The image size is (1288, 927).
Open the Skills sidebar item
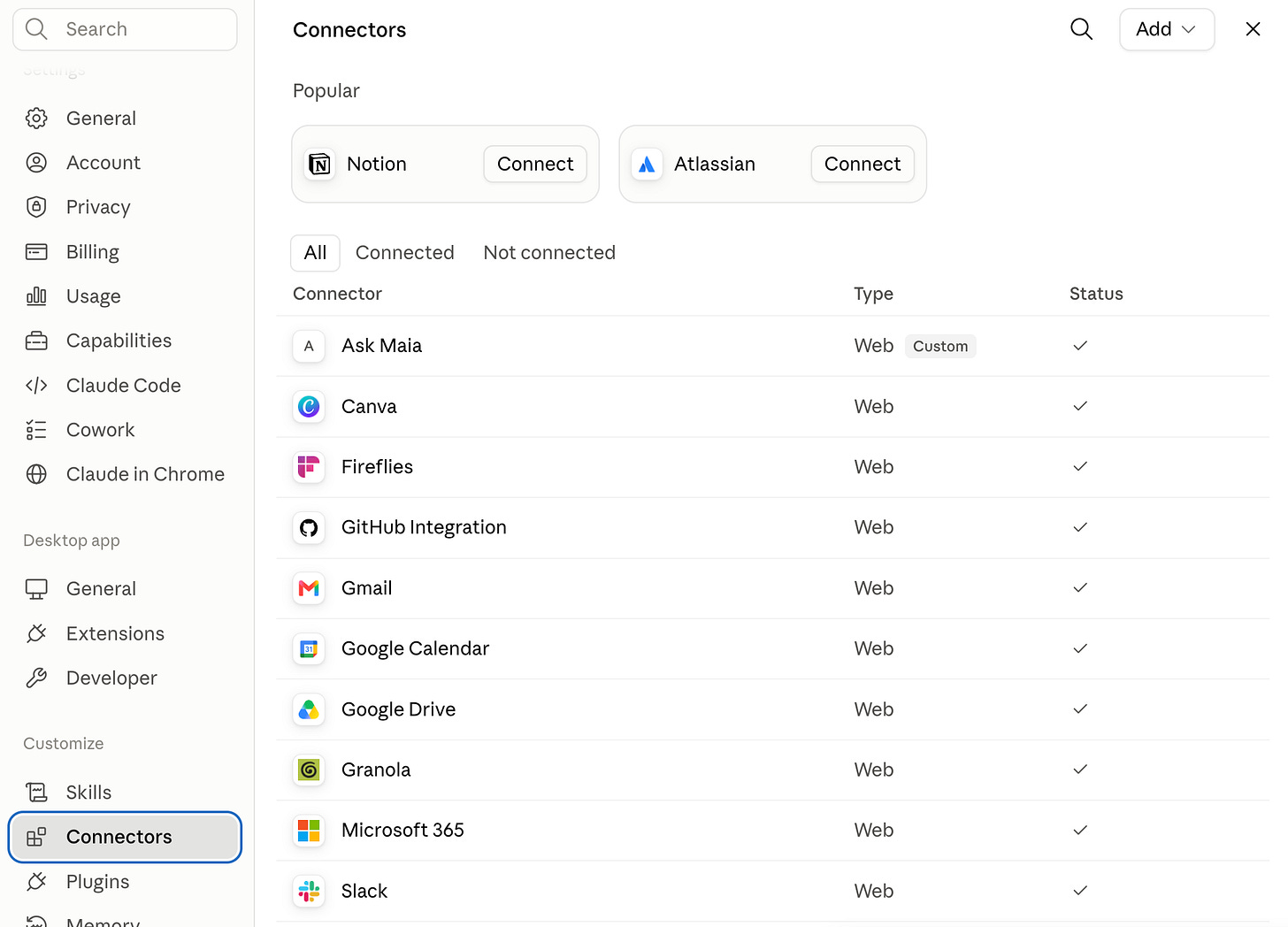pyautogui.click(x=125, y=793)
